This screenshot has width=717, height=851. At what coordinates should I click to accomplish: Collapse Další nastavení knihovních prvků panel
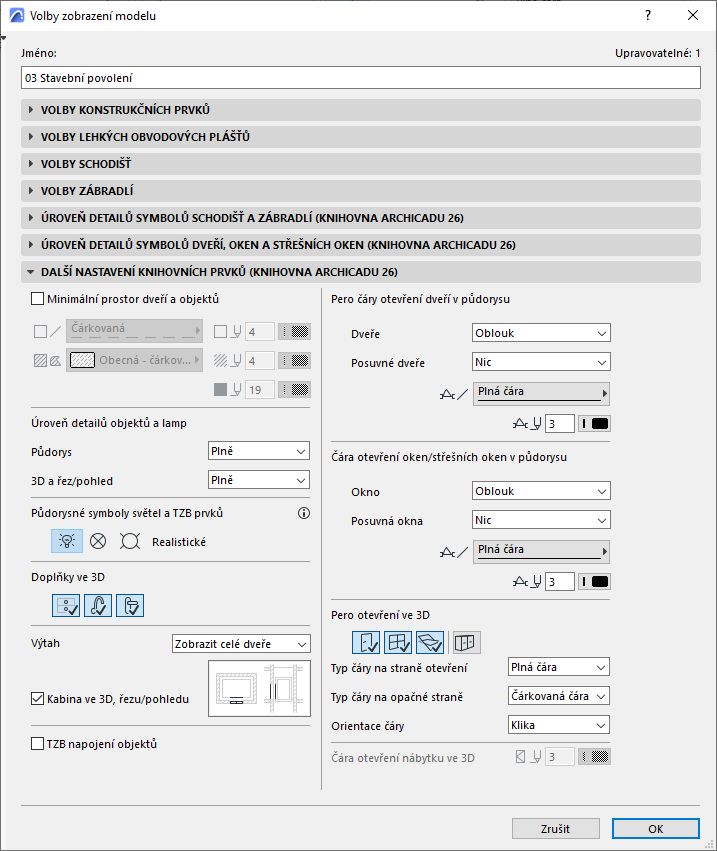tap(360, 272)
